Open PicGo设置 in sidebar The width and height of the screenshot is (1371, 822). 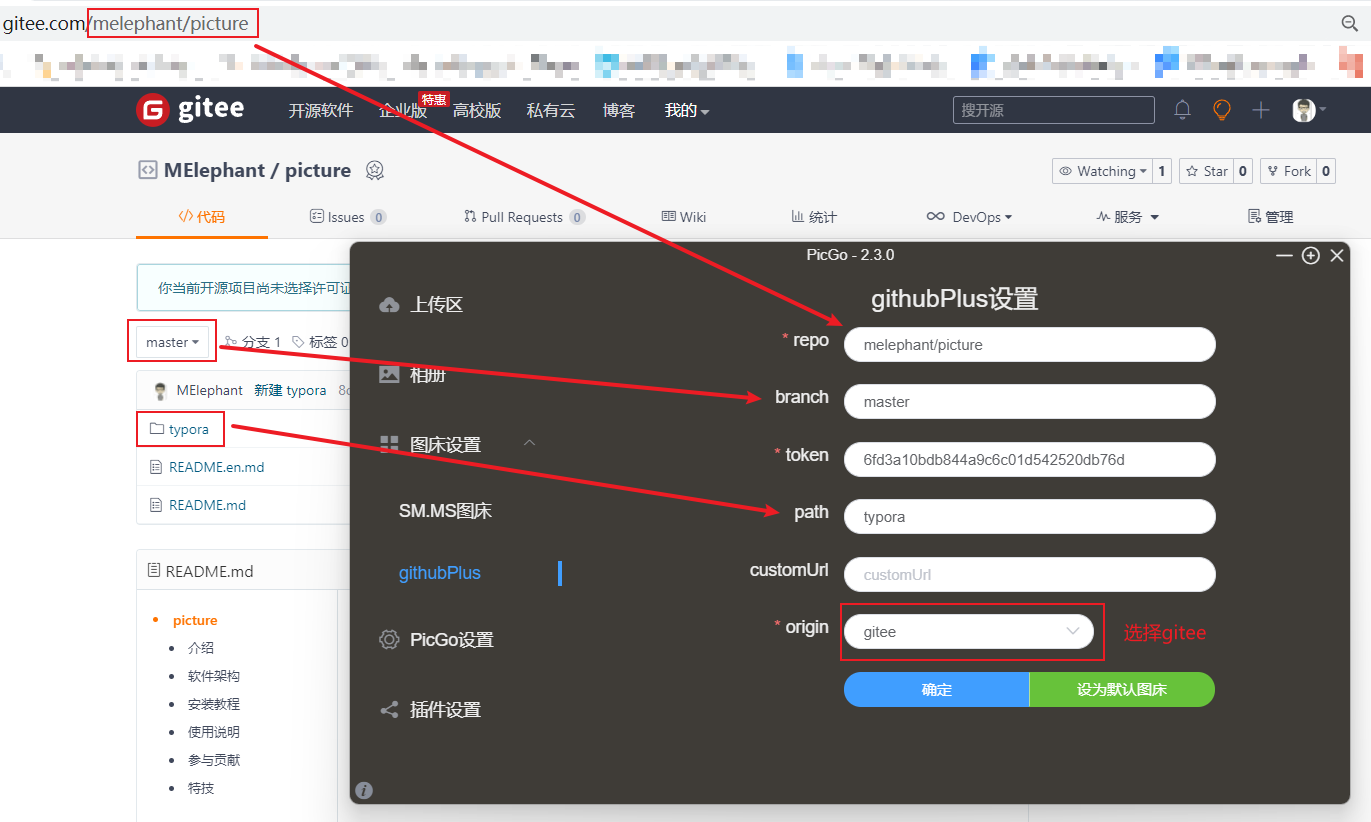(452, 640)
